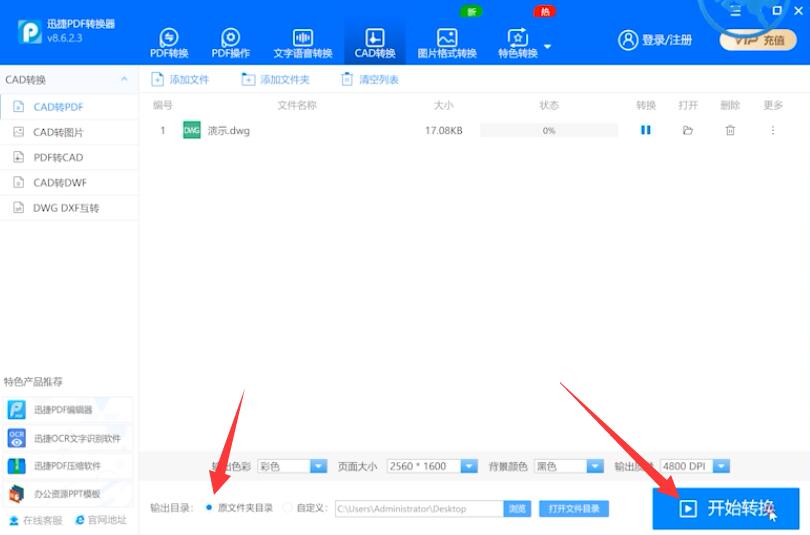Open the PDF操作 tool tab
The height and width of the screenshot is (535, 810).
(230, 43)
